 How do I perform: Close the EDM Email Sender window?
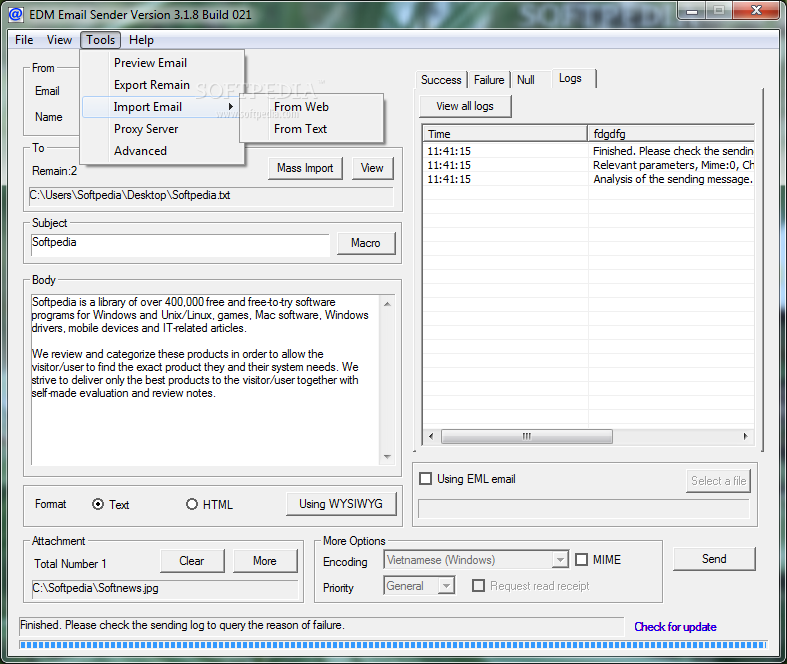(x=756, y=11)
